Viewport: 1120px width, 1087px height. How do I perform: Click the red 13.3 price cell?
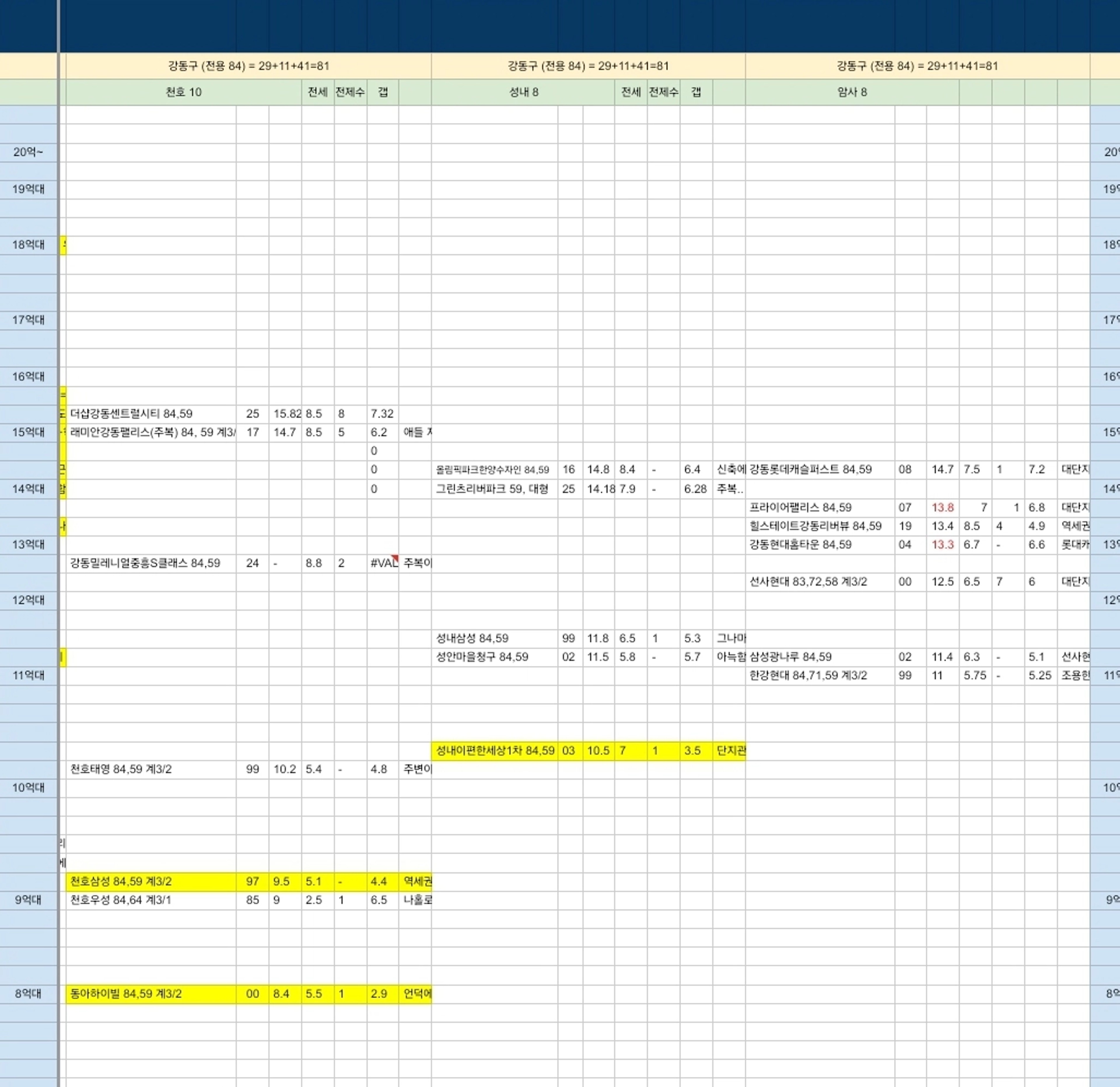[x=942, y=544]
